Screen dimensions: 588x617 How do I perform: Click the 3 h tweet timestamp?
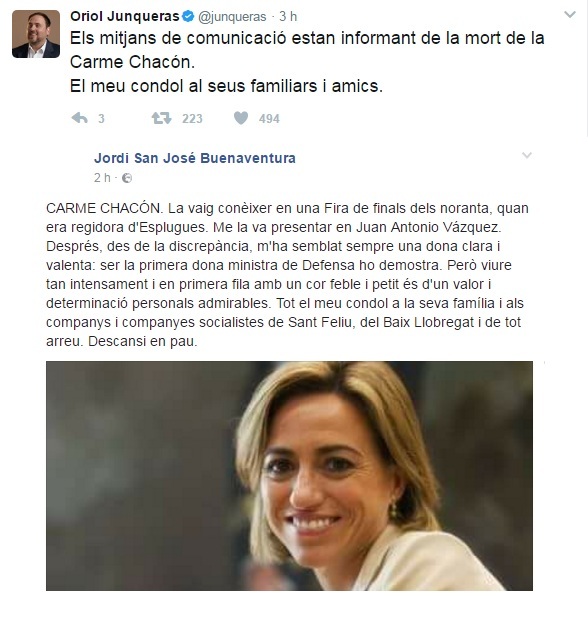click(288, 17)
